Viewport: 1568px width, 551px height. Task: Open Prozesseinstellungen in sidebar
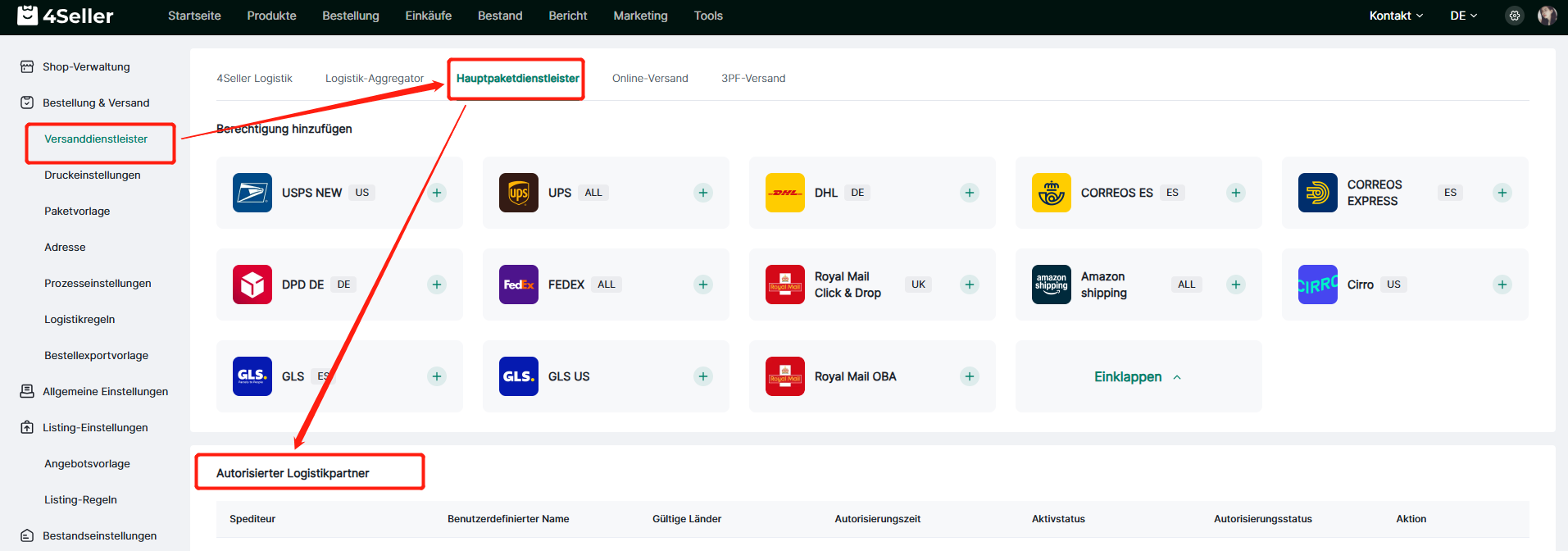98,283
